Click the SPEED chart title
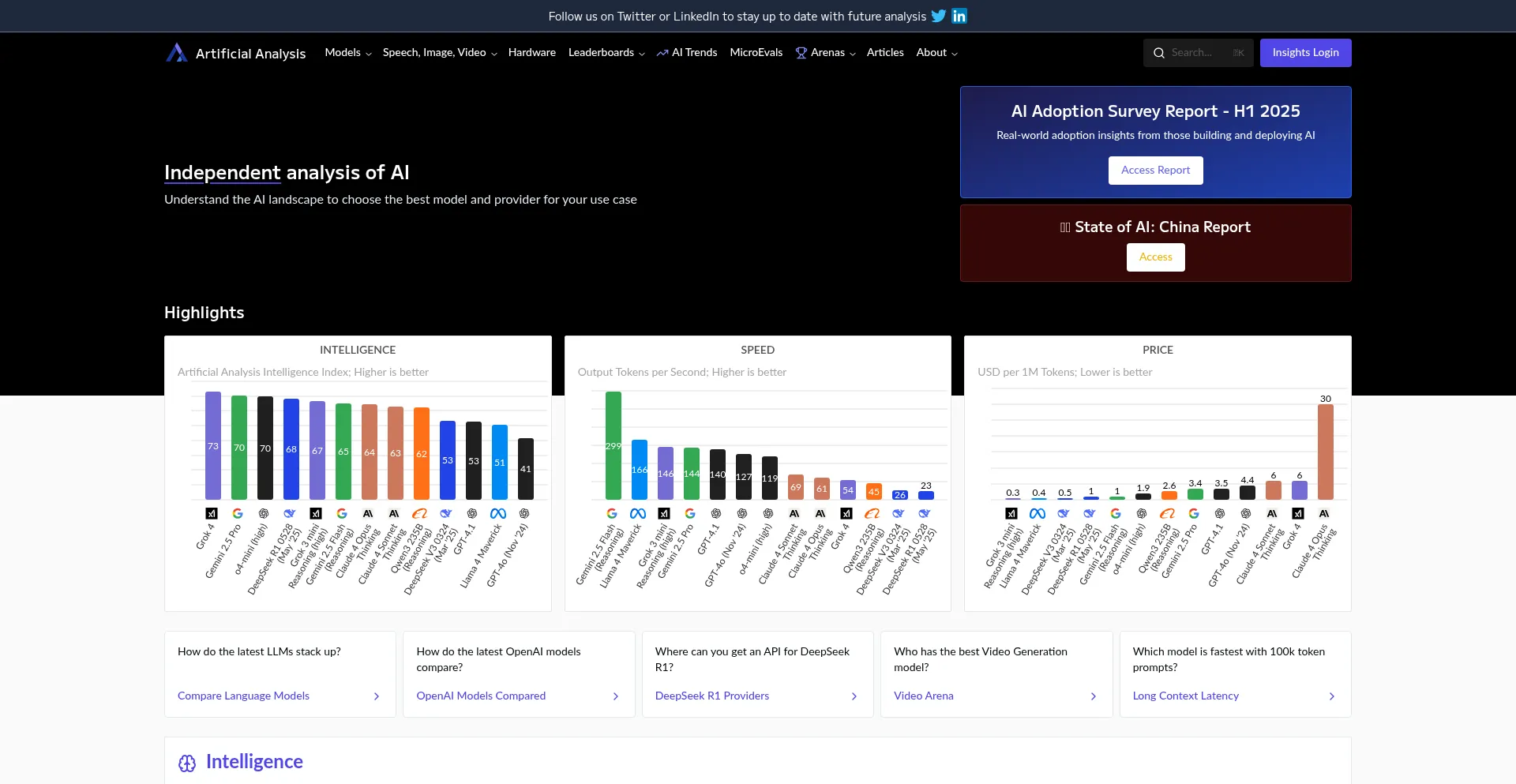This screenshot has width=1516, height=784. [x=758, y=350]
